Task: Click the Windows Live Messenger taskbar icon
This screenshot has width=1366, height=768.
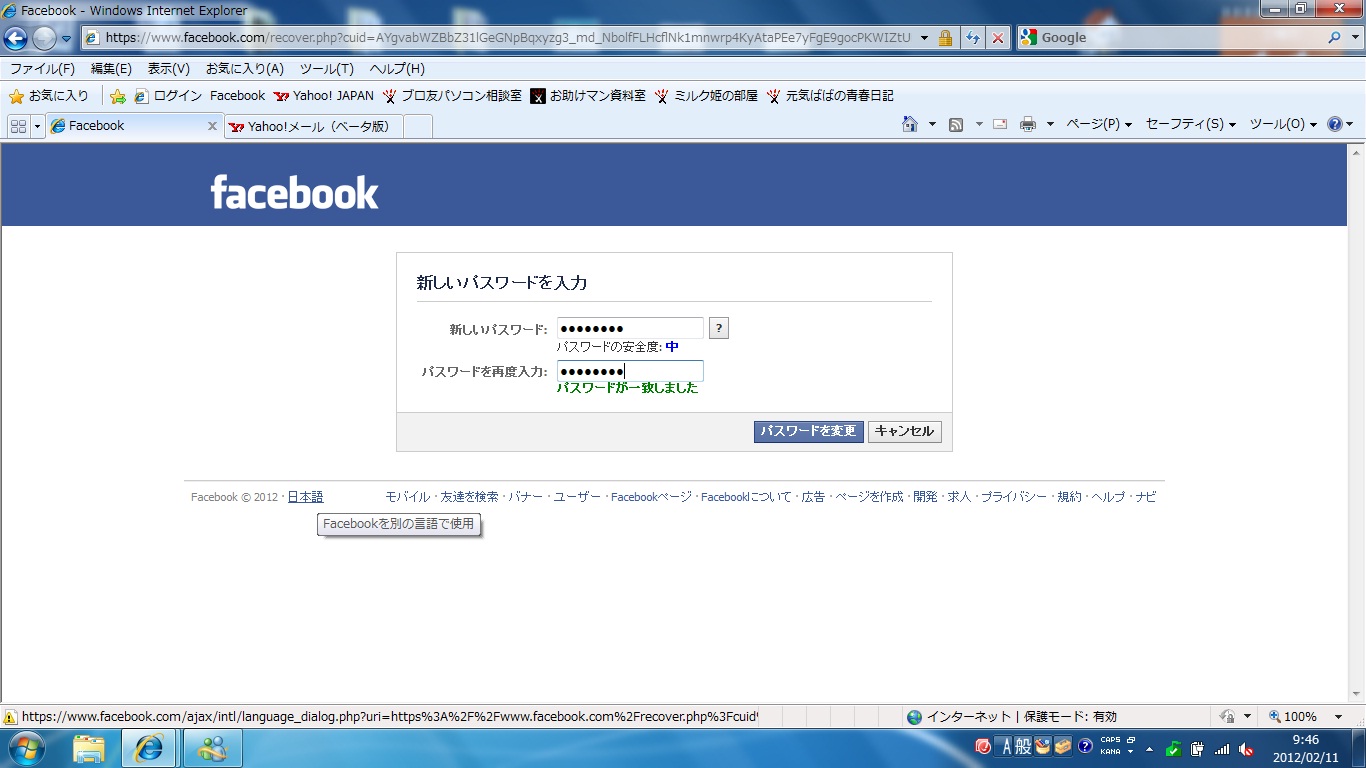Action: pyautogui.click(x=212, y=748)
